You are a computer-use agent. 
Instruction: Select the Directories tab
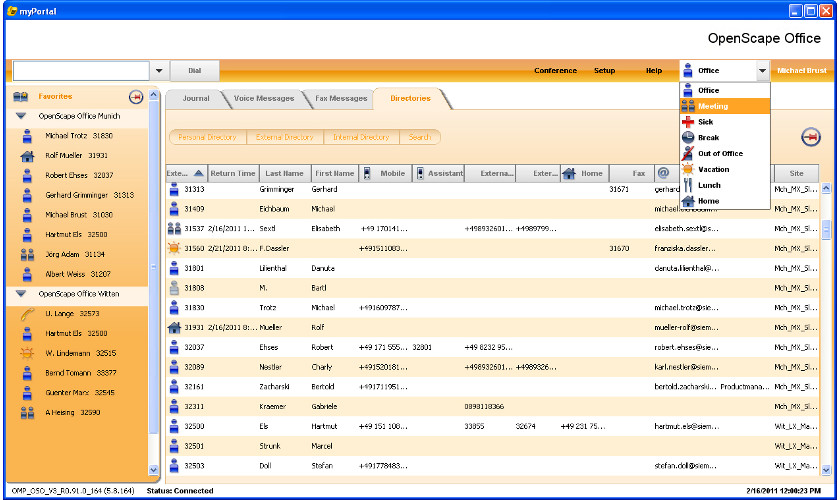click(x=410, y=99)
